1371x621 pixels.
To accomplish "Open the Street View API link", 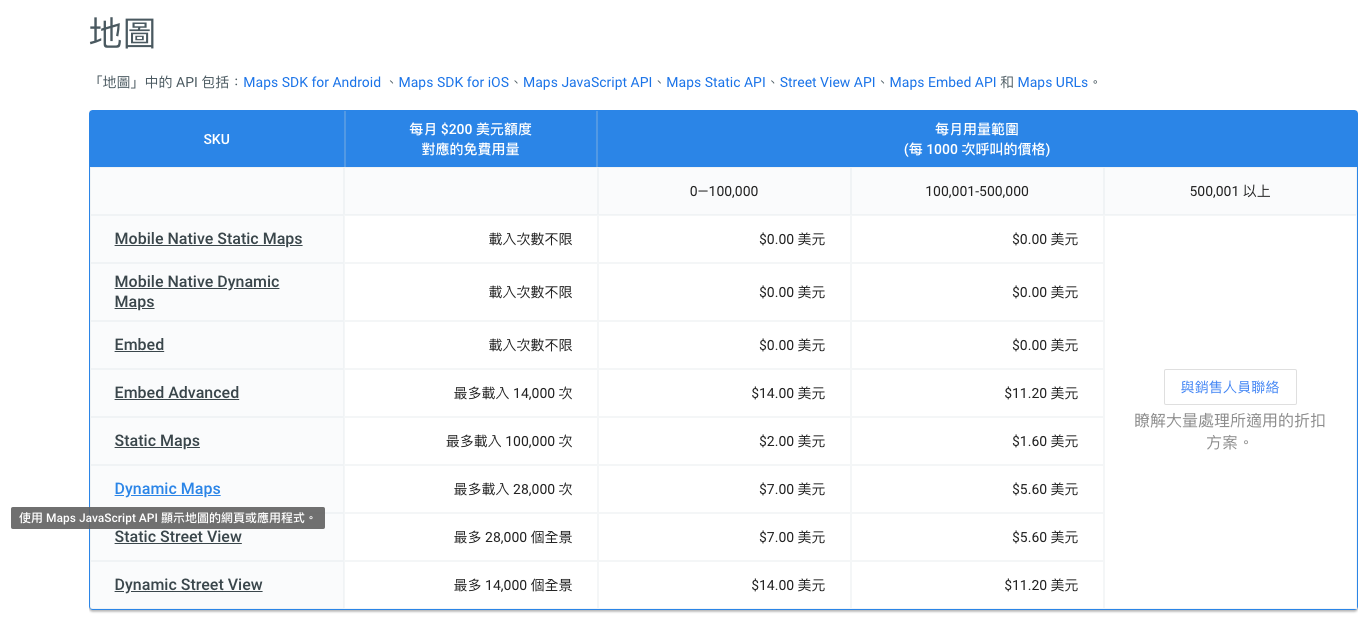I will [x=827, y=82].
